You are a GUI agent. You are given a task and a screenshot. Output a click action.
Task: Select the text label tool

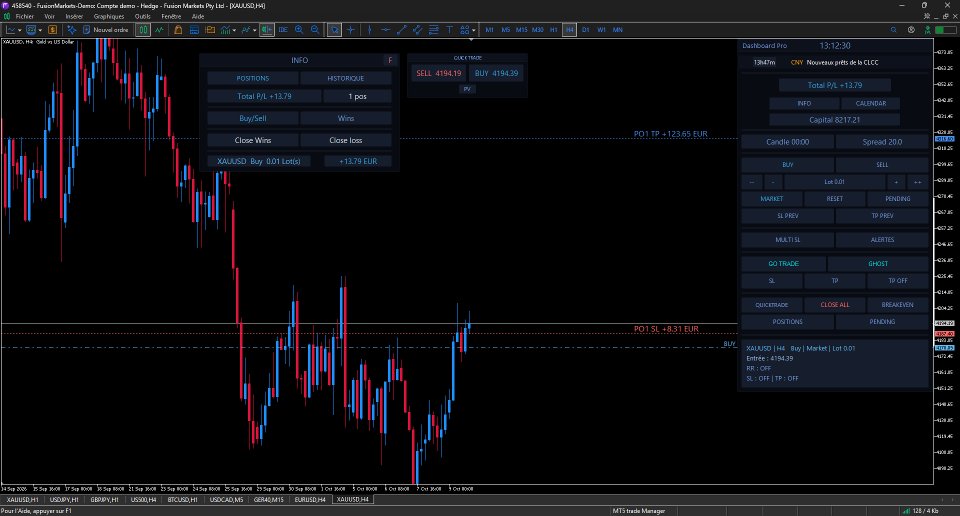449,29
